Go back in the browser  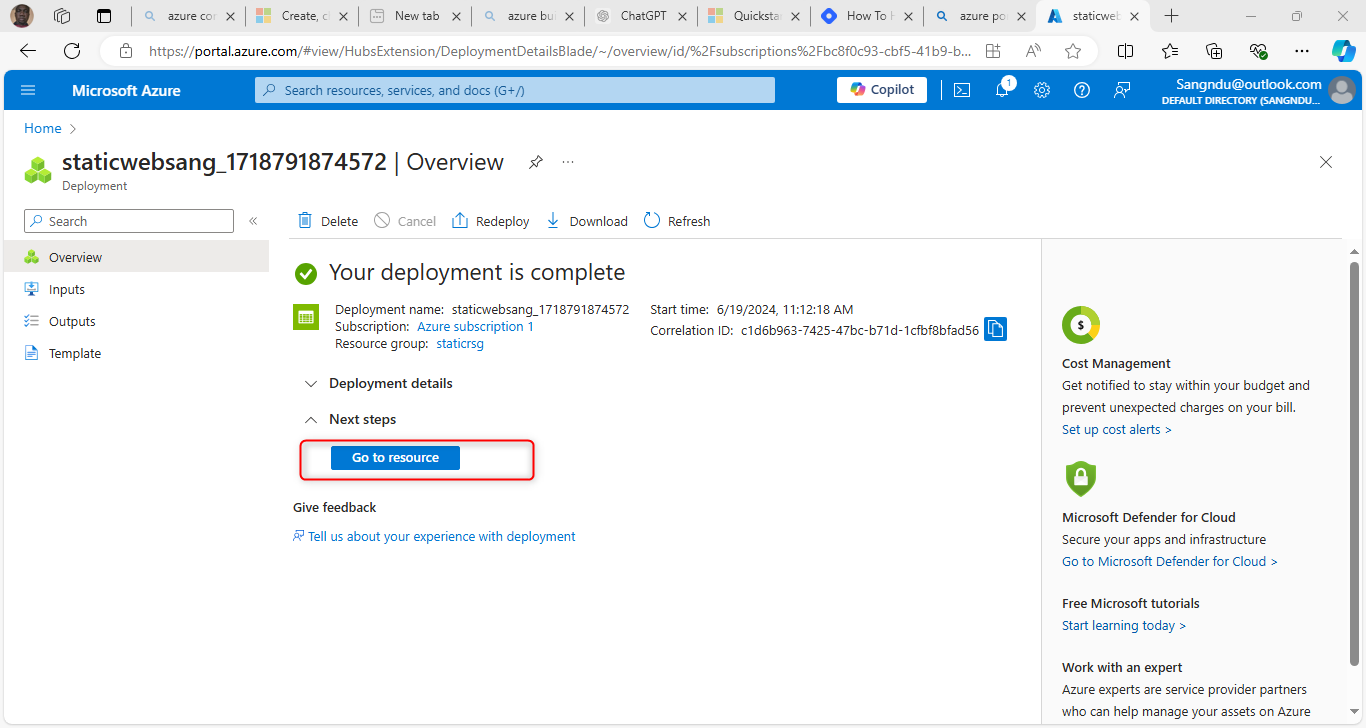pos(28,51)
